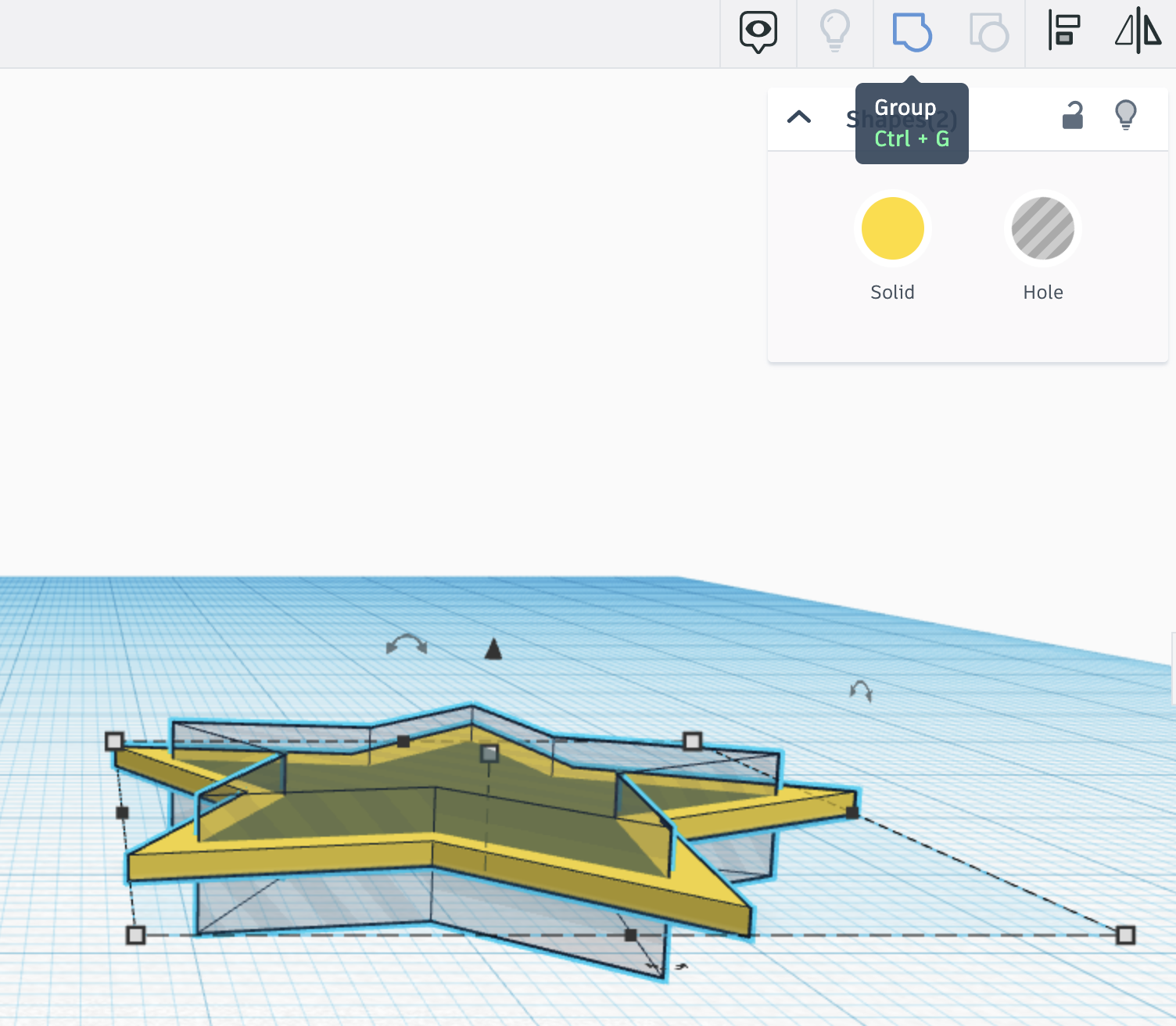Click the Notes comment icon
Screen dimensions: 1176x1026
click(757, 33)
